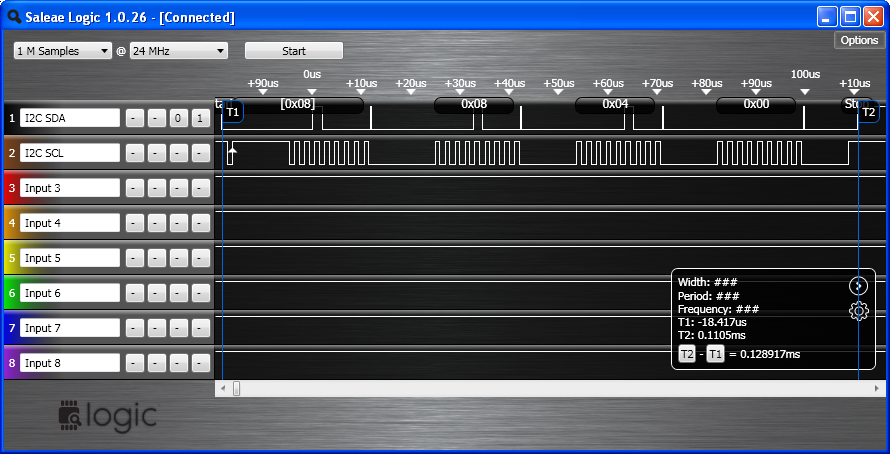Click the +20us time ruler marker

410,91
